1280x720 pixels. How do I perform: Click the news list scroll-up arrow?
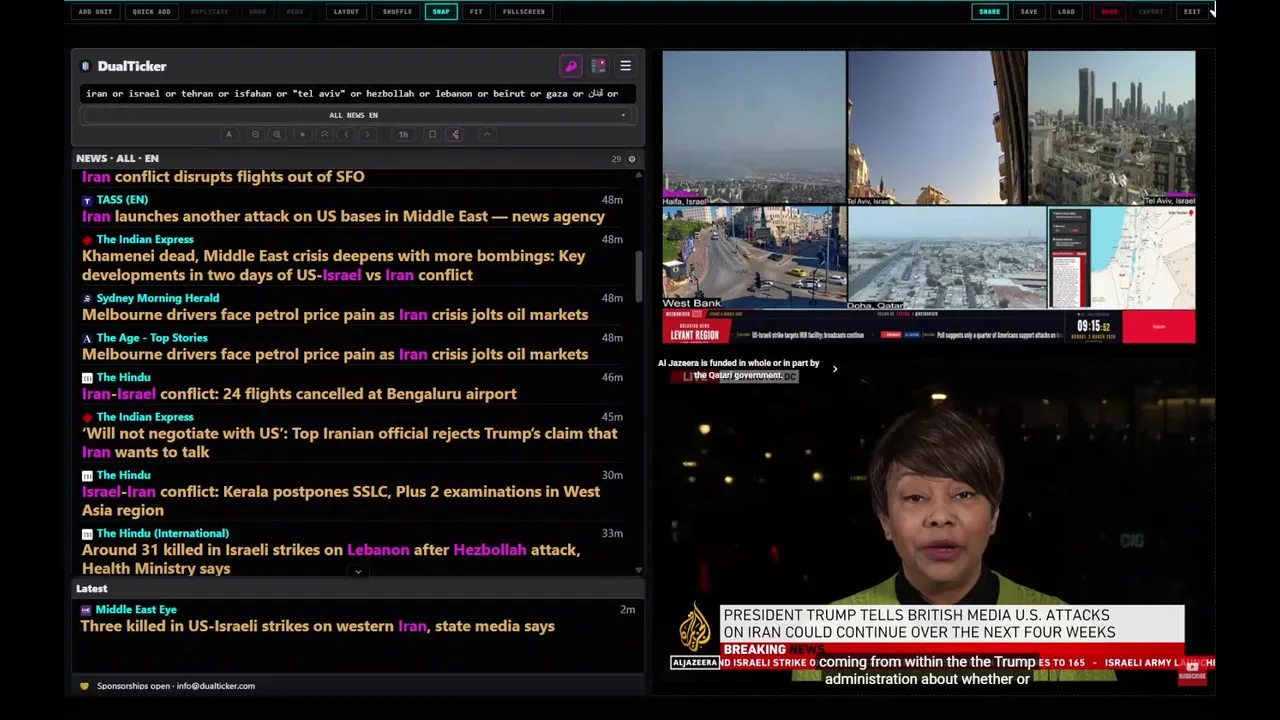(x=638, y=175)
